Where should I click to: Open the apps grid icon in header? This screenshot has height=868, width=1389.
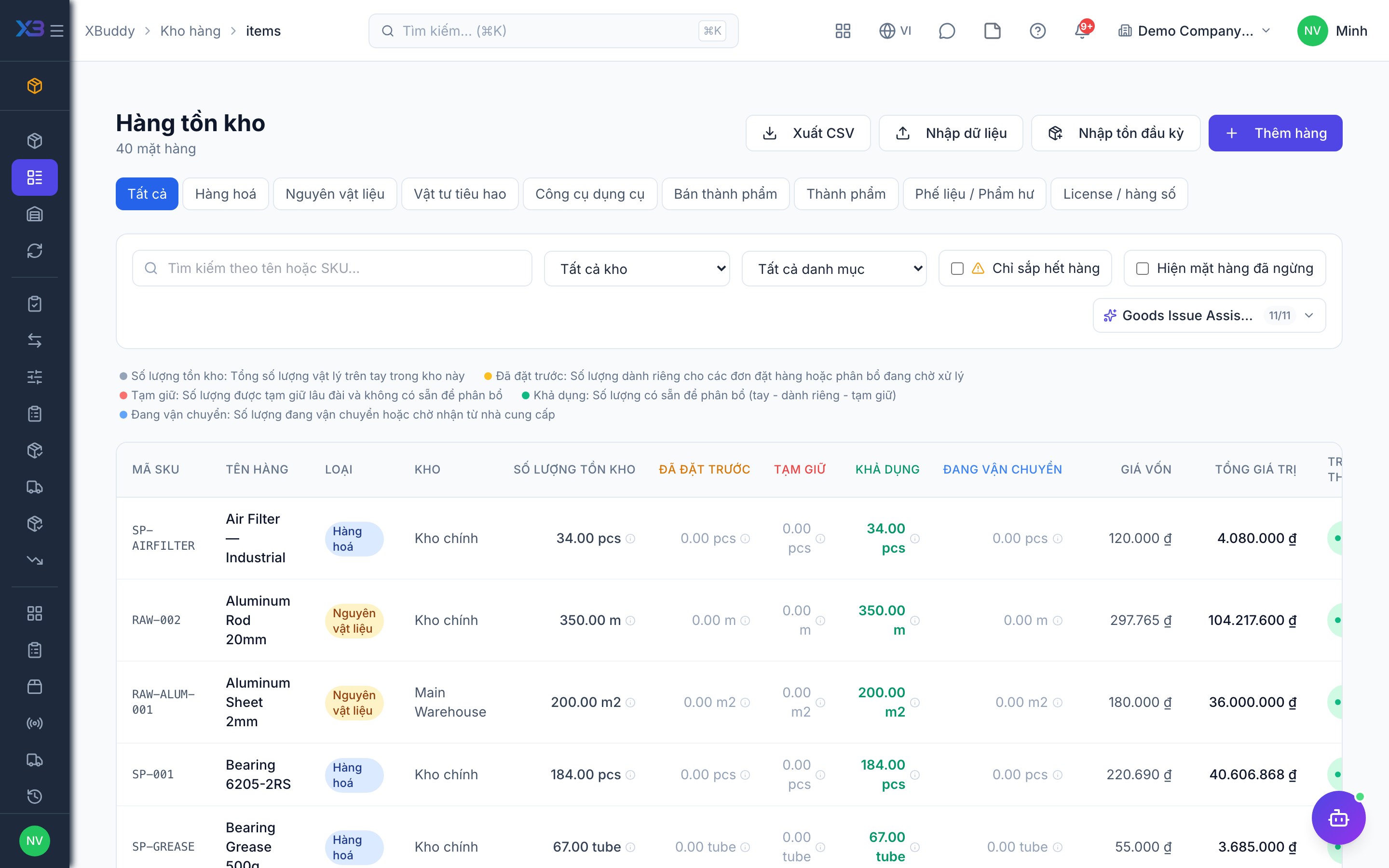843,31
